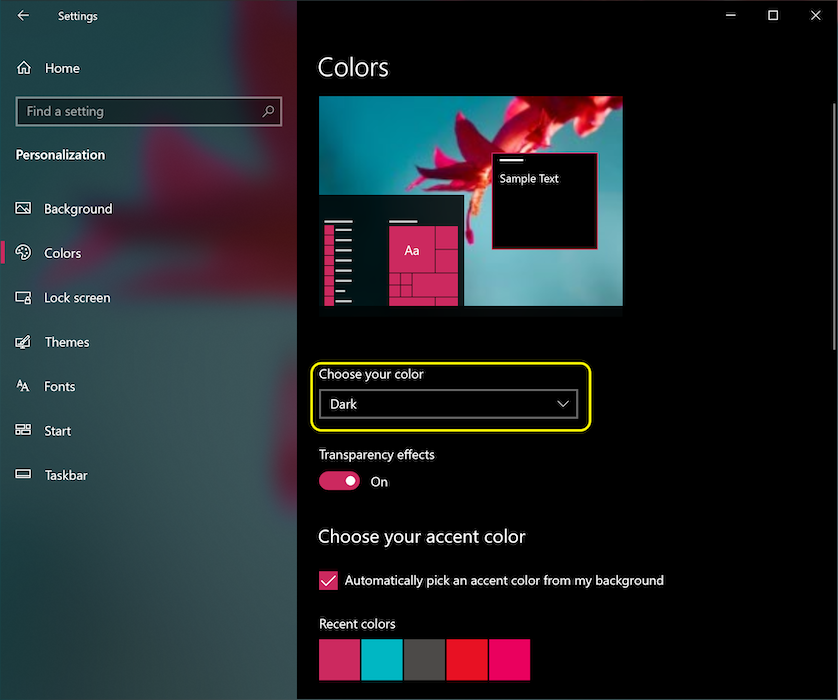Image resolution: width=838 pixels, height=700 pixels.
Task: Pick the teal recent color swatch
Action: [x=381, y=660]
